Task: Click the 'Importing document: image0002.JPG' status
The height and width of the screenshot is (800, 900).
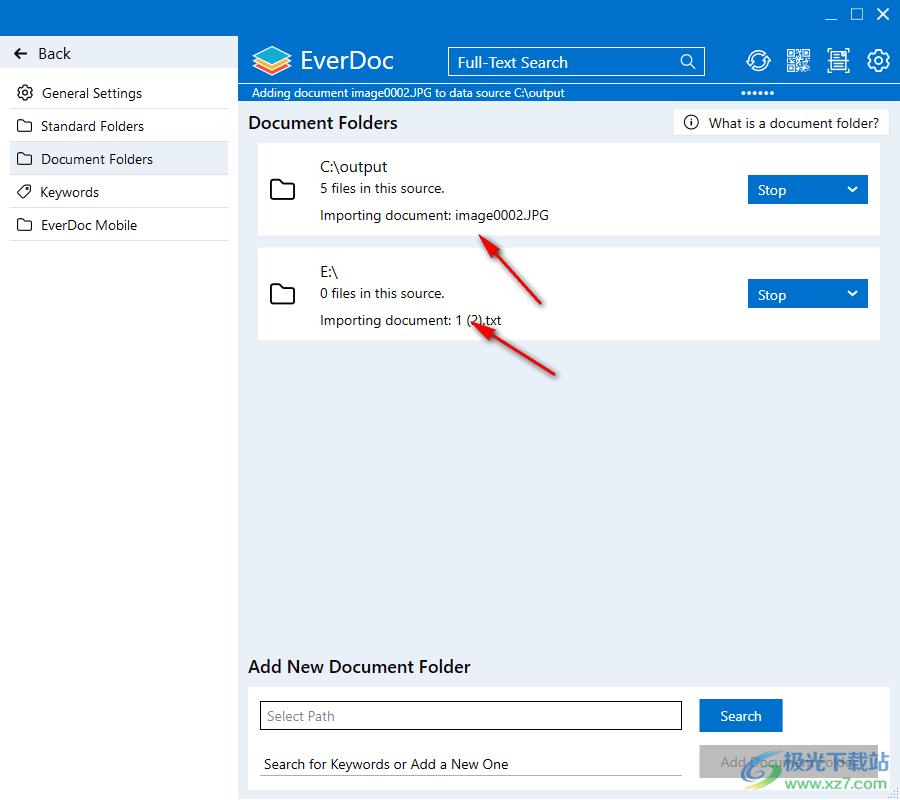Action: click(x=435, y=216)
